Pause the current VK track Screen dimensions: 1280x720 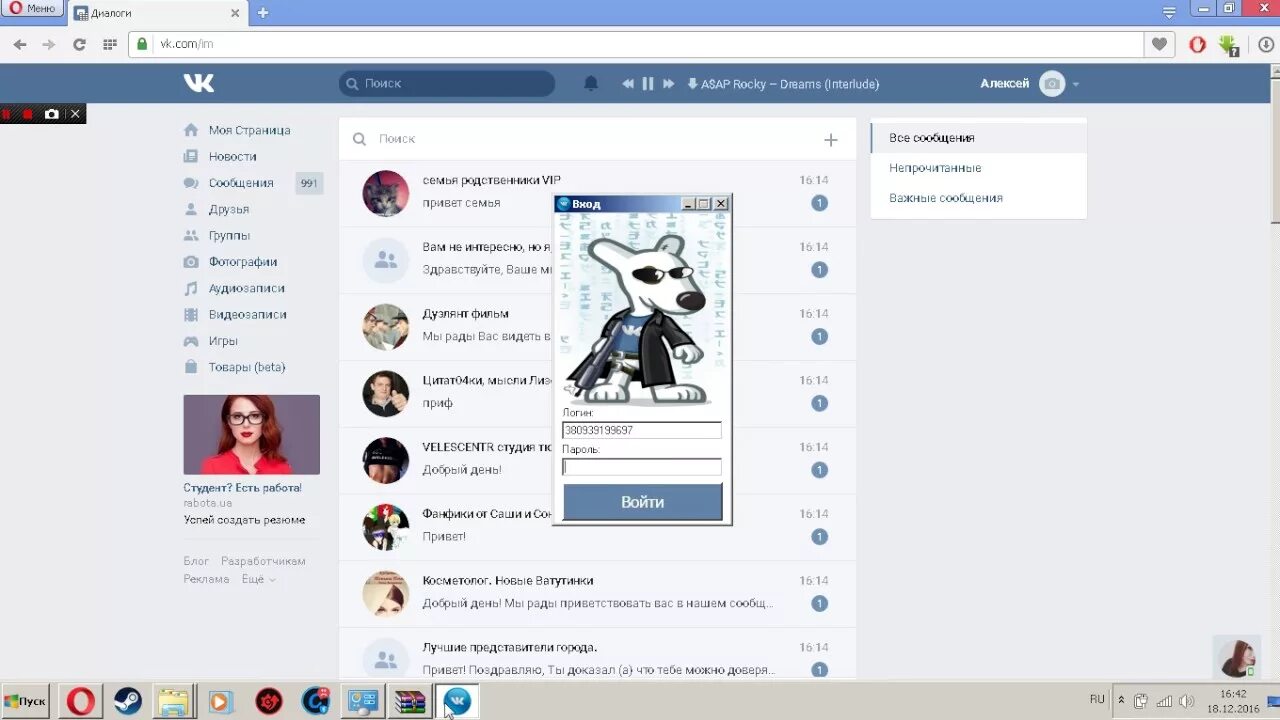[x=648, y=84]
